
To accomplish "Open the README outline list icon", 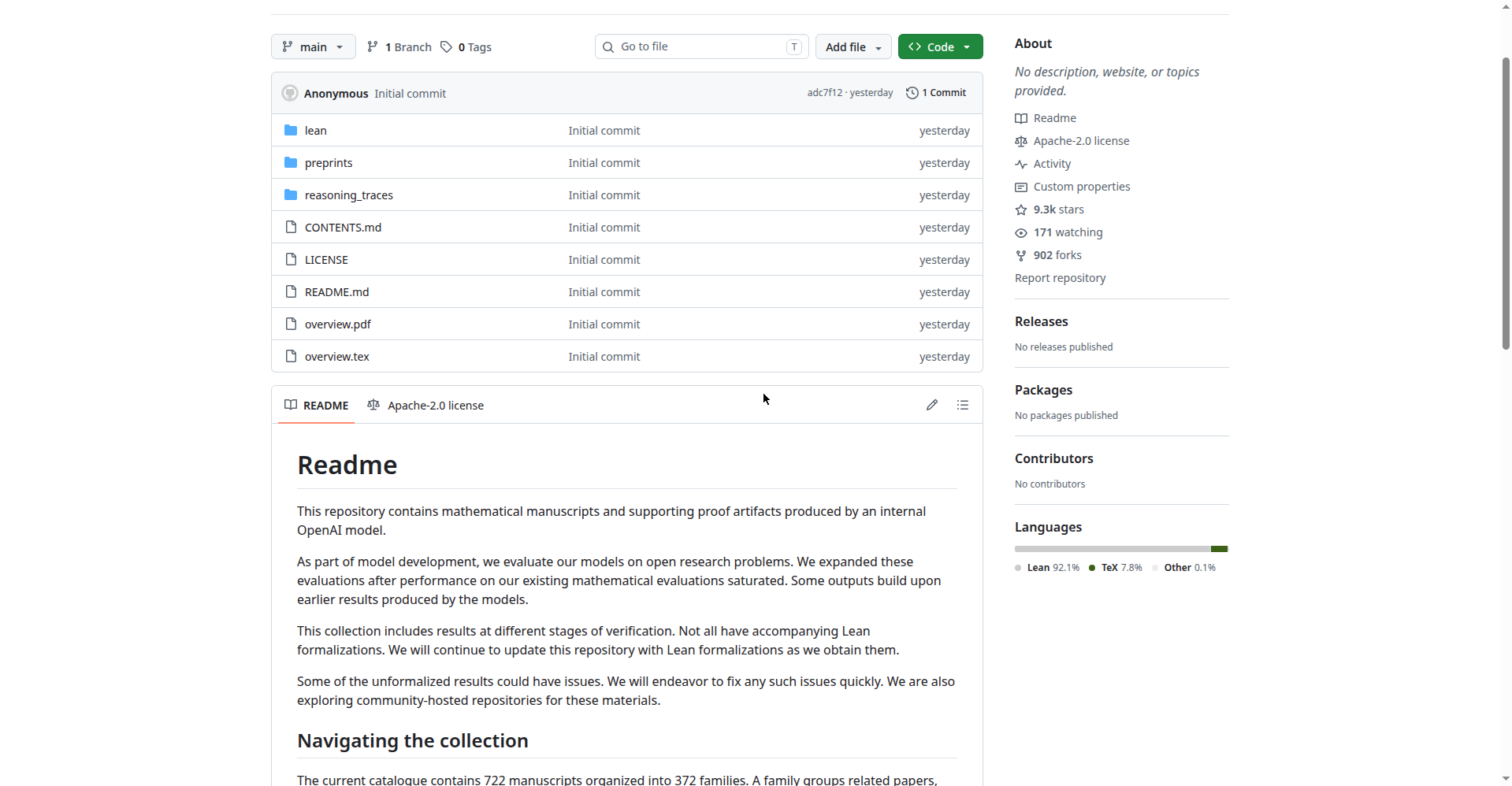I will click(963, 405).
